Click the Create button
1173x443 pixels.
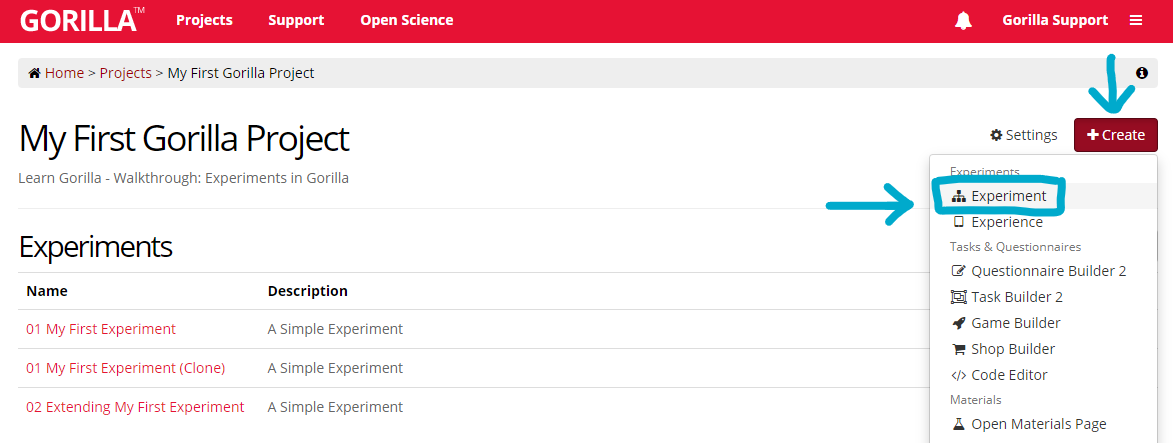tap(1115, 135)
